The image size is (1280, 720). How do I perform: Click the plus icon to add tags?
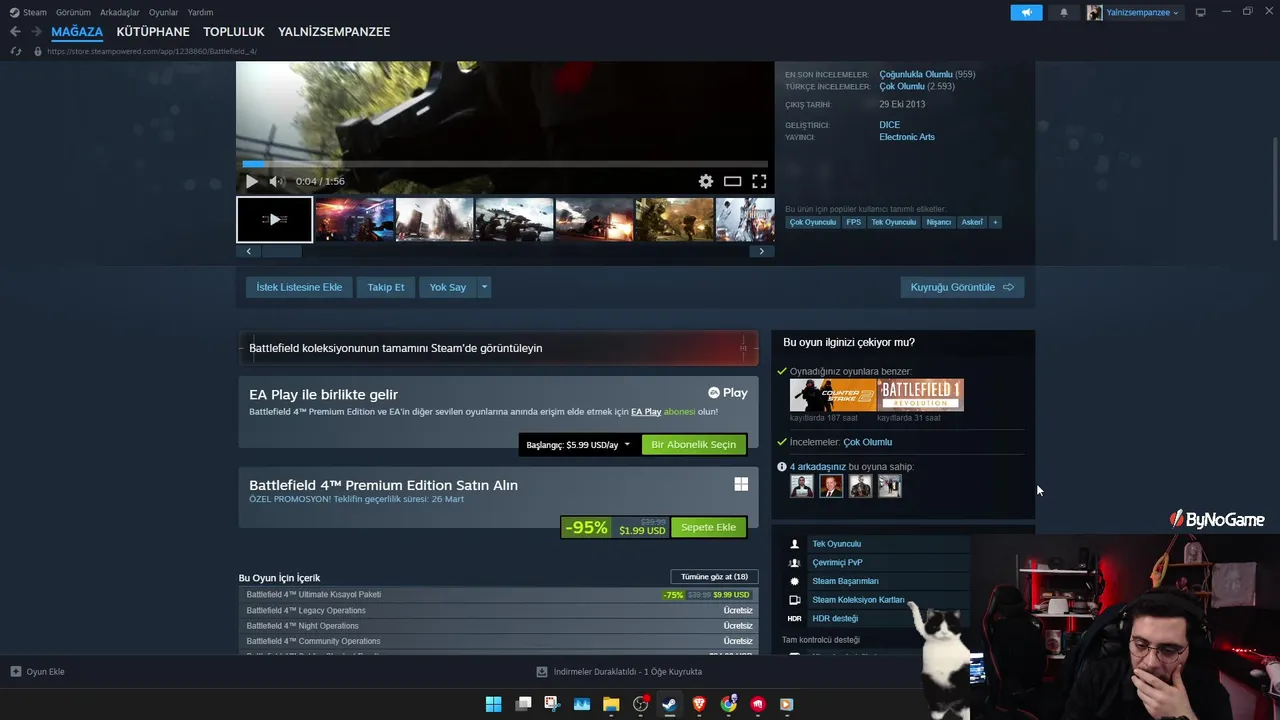pos(995,222)
